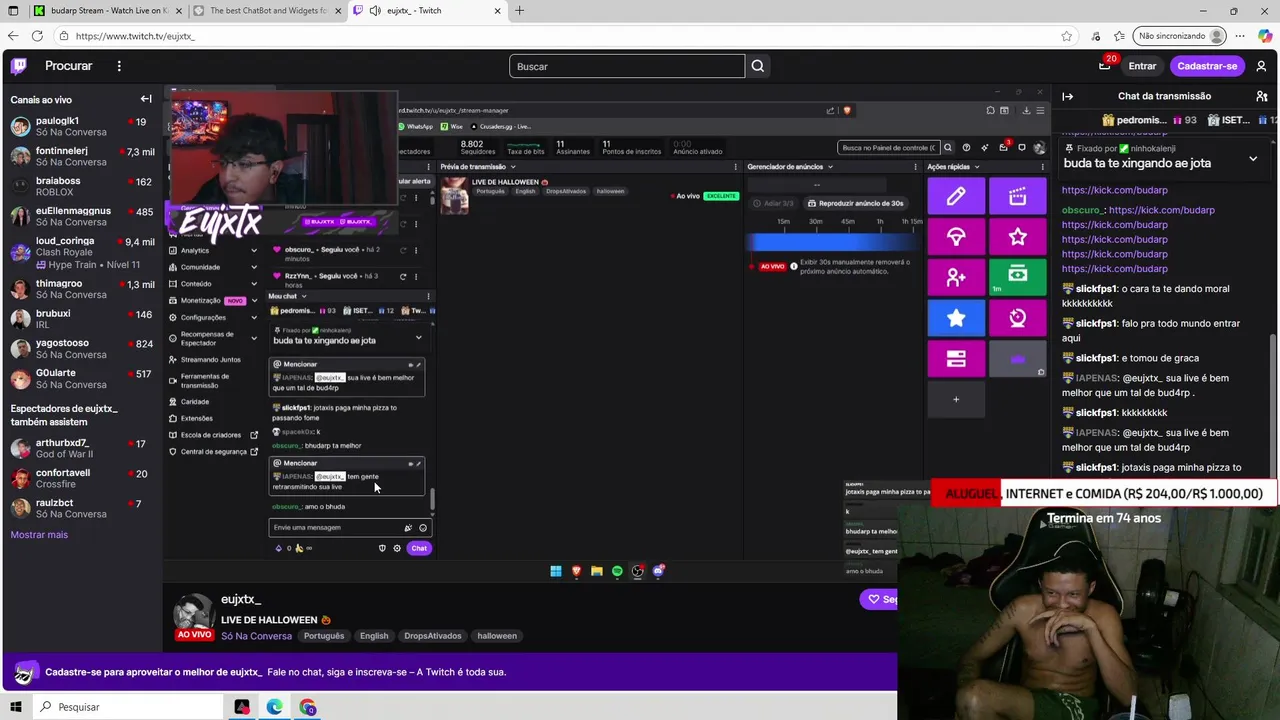Screen dimensions: 1280x720
Task: Click the clapperboard clip tile in streamed dashboard
Action: point(1017,196)
